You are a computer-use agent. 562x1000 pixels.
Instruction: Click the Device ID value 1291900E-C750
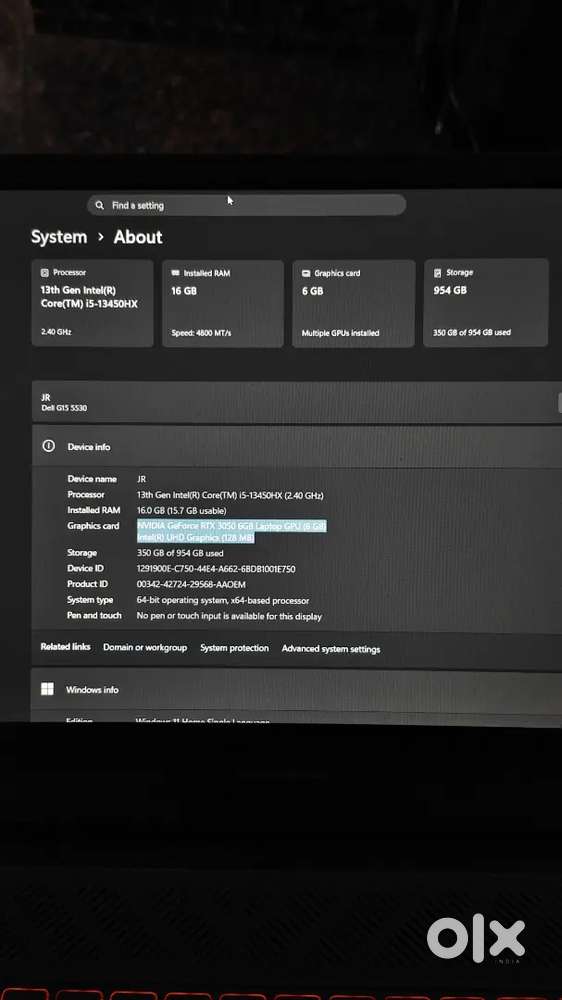coord(216,569)
